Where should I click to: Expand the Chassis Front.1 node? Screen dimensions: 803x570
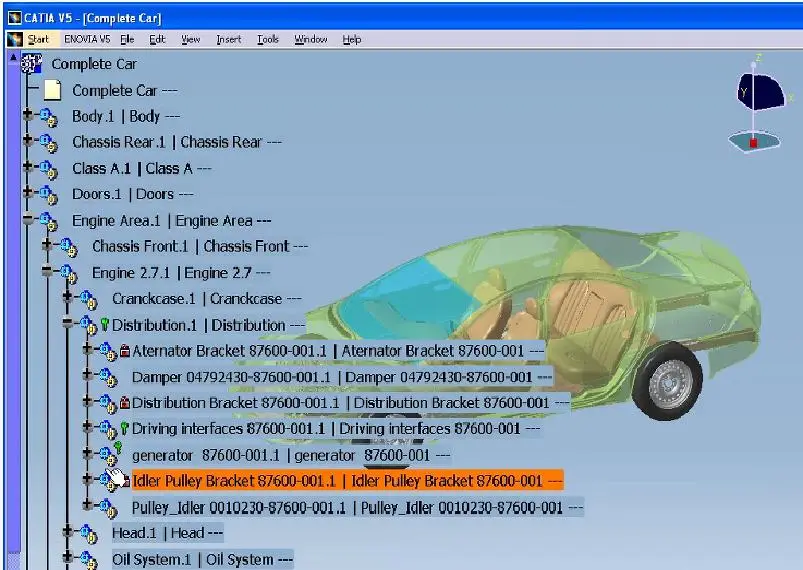point(48,244)
